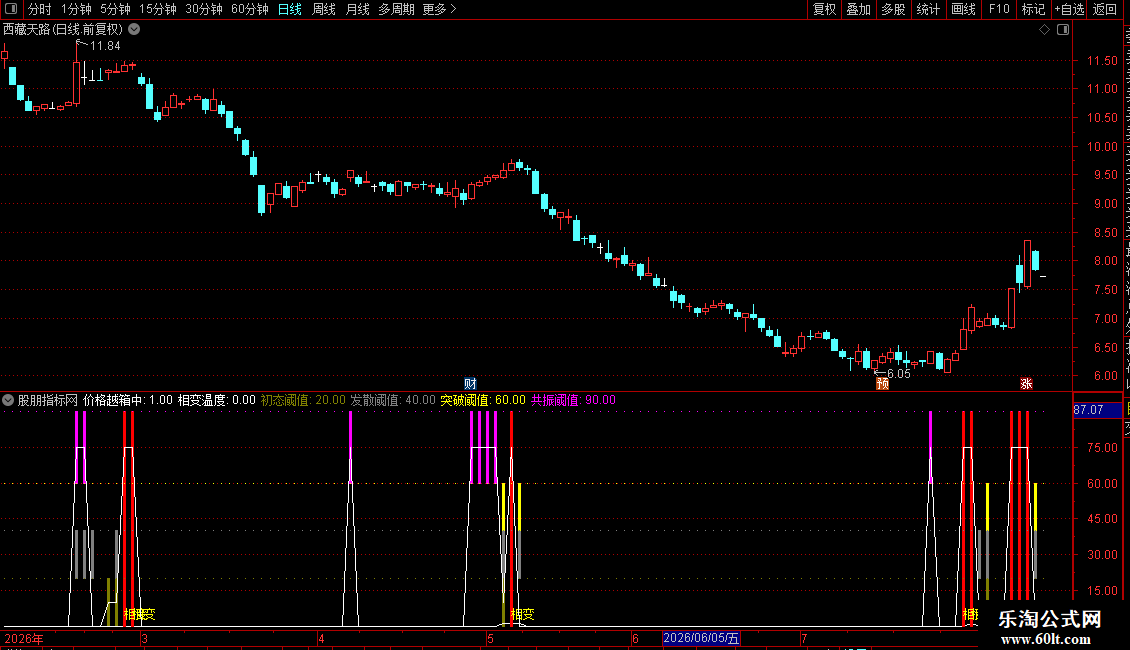Select the 15分钟 period tab
1130x650 pixels.
coord(158,9)
